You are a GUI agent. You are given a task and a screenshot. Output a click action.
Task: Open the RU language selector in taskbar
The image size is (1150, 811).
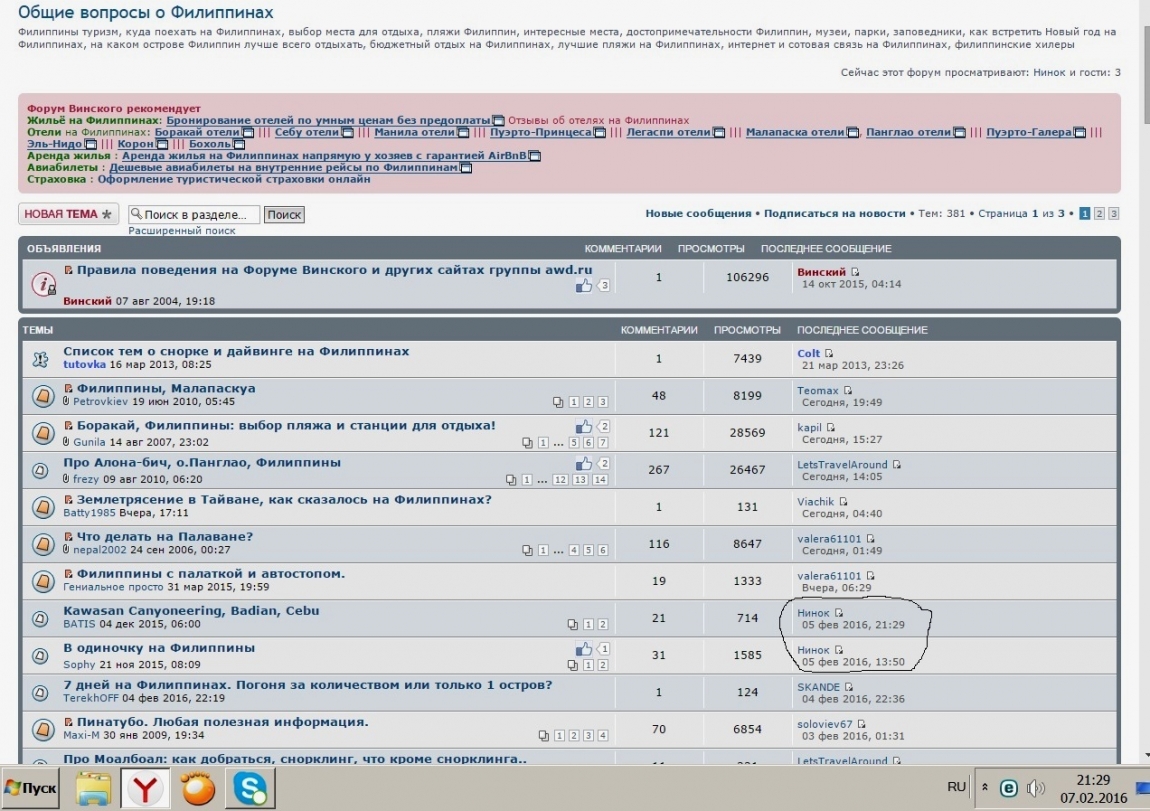point(956,787)
